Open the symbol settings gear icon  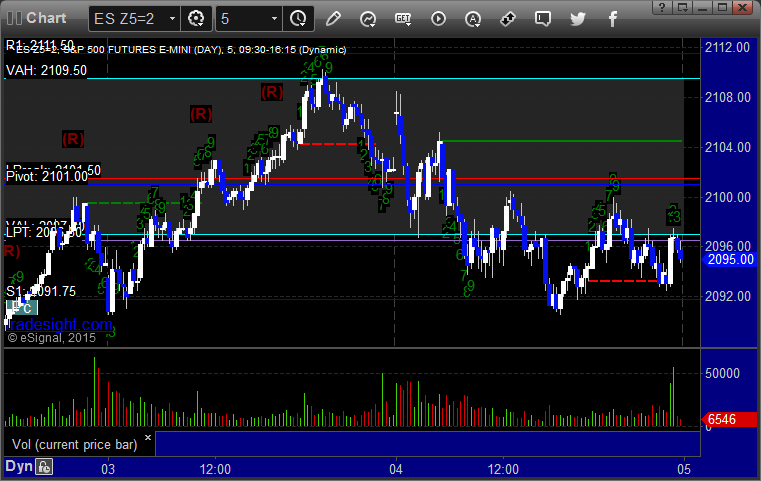pyautogui.click(x=196, y=19)
